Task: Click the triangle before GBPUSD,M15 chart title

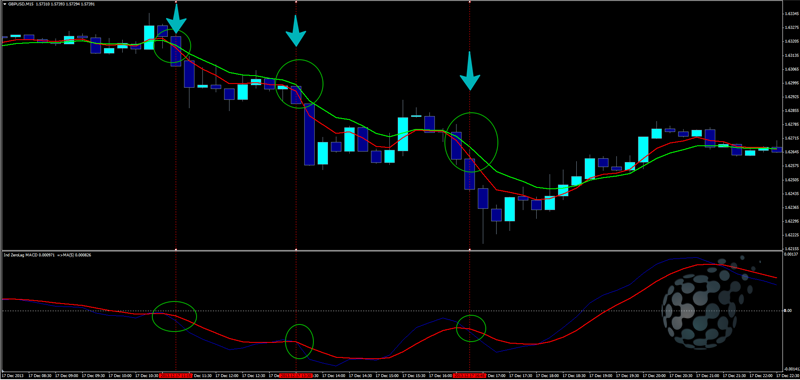Action: [5, 4]
